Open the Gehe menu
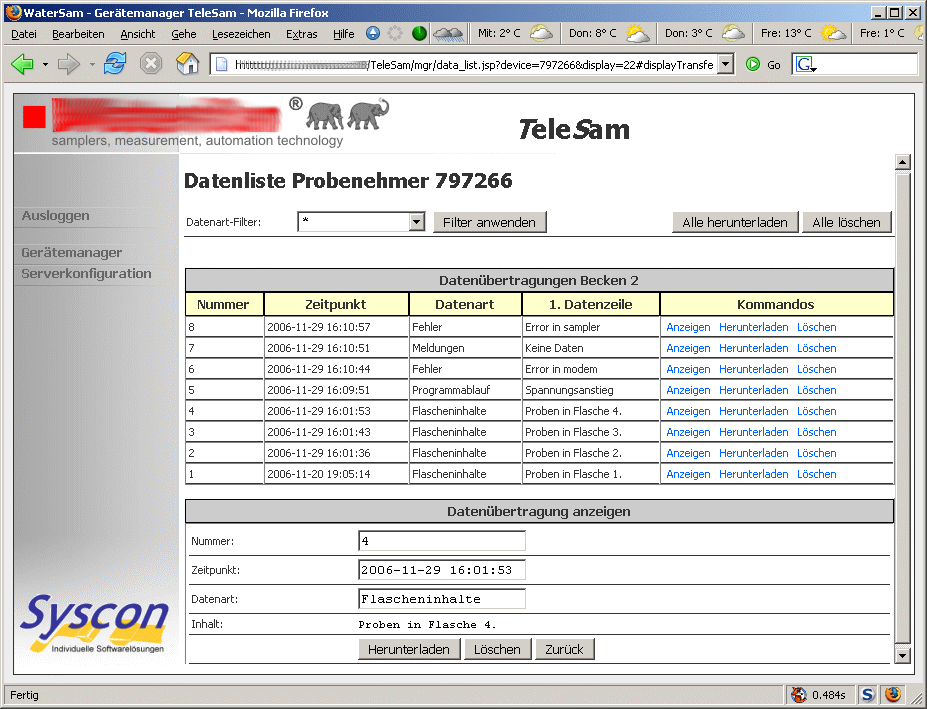The image size is (927, 709). pos(184,34)
